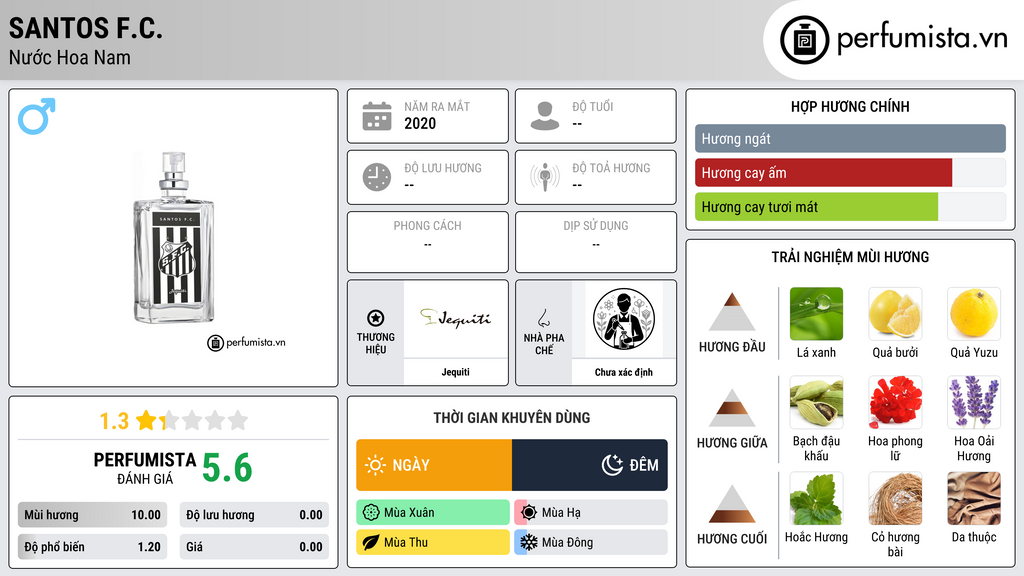Click the 1.3 user rating number
The width and height of the screenshot is (1024, 576).
114,421
